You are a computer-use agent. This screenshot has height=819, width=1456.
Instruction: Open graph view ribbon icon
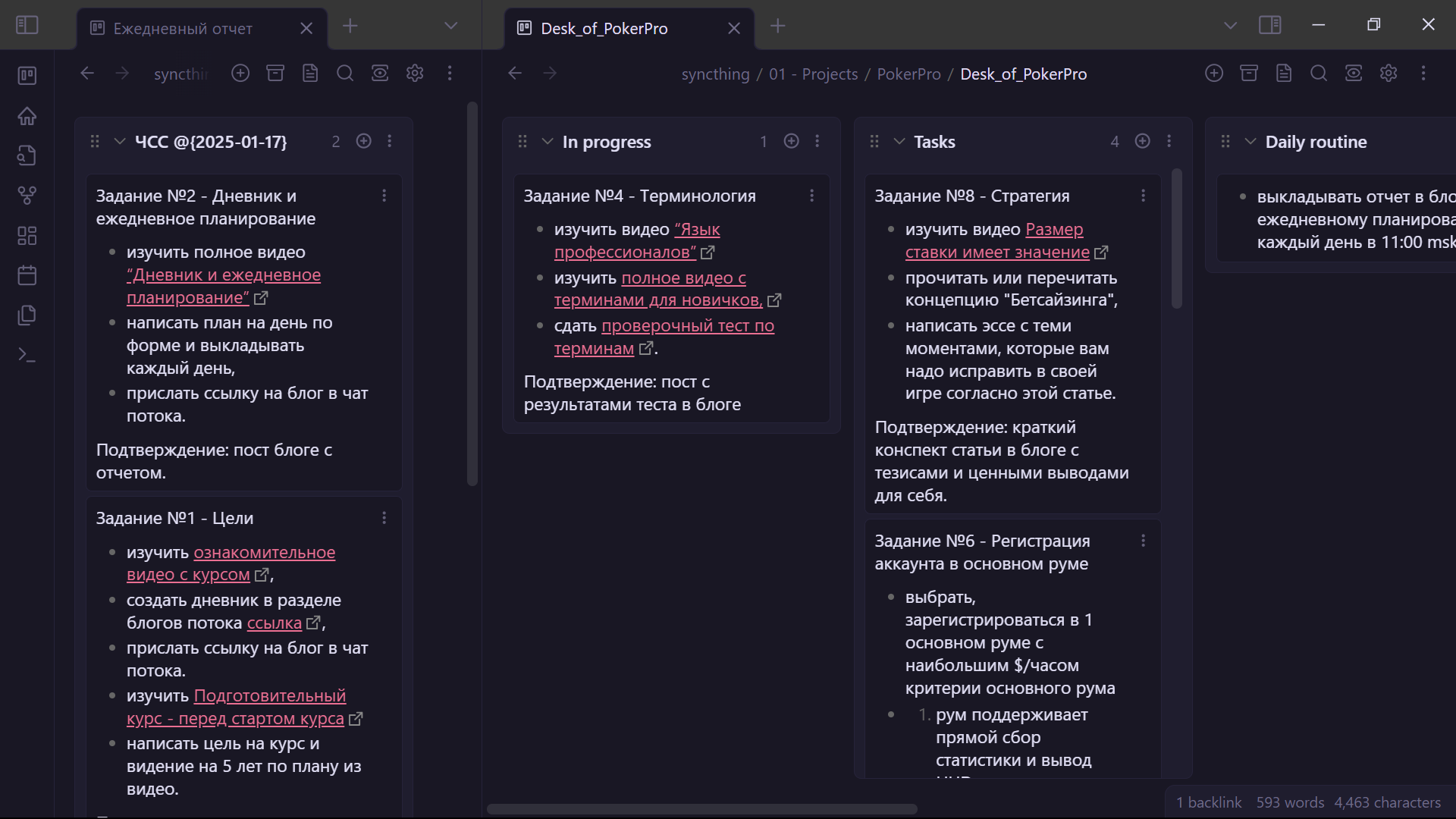tap(27, 195)
